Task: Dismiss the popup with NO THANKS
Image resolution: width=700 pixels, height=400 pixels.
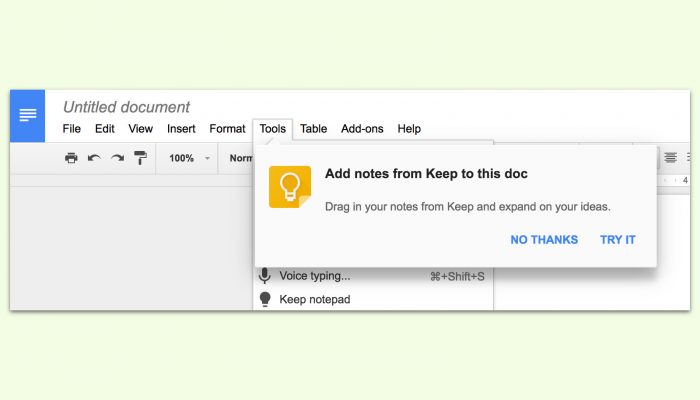Action: pyautogui.click(x=544, y=240)
